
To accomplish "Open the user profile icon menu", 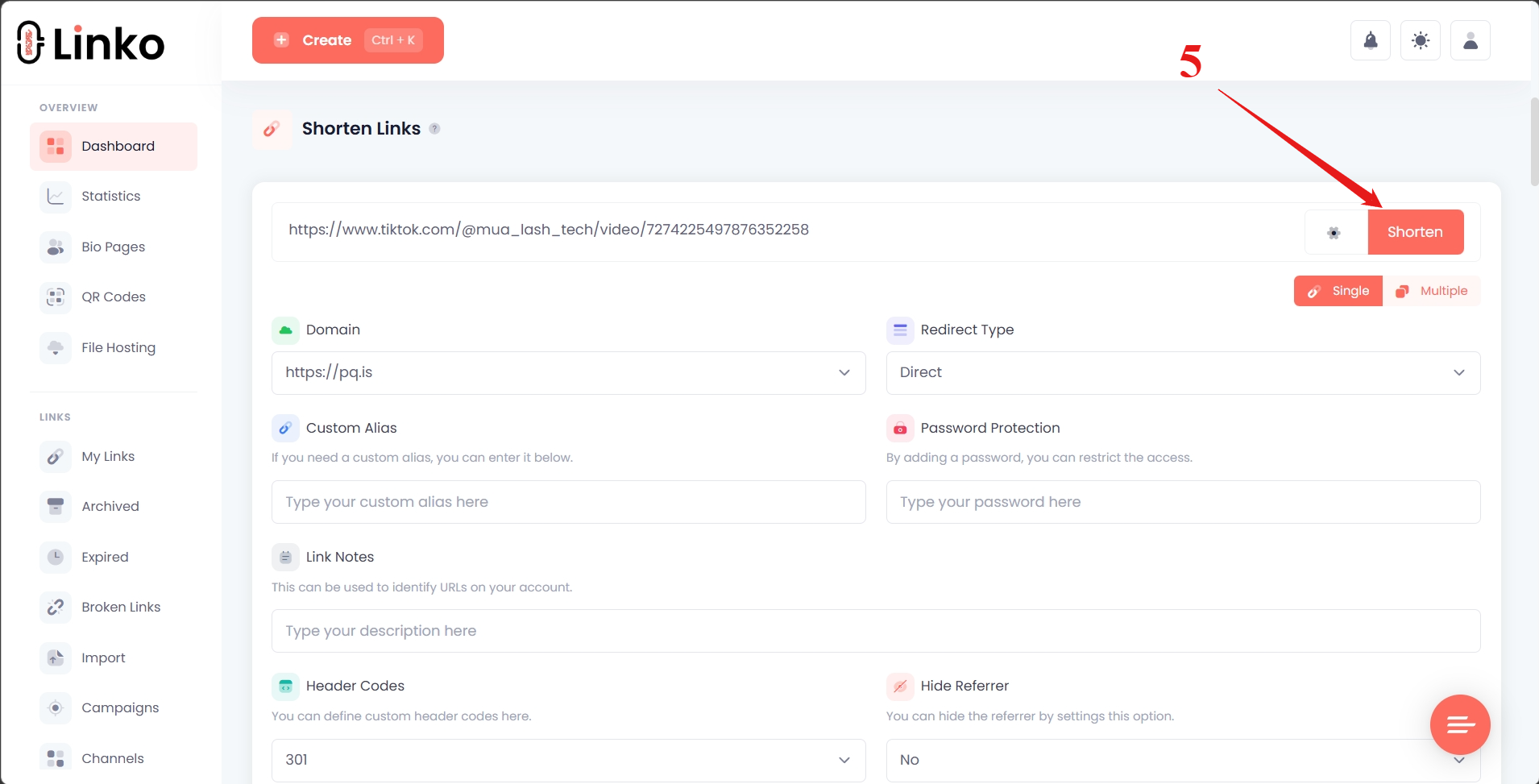I will tap(1470, 40).
